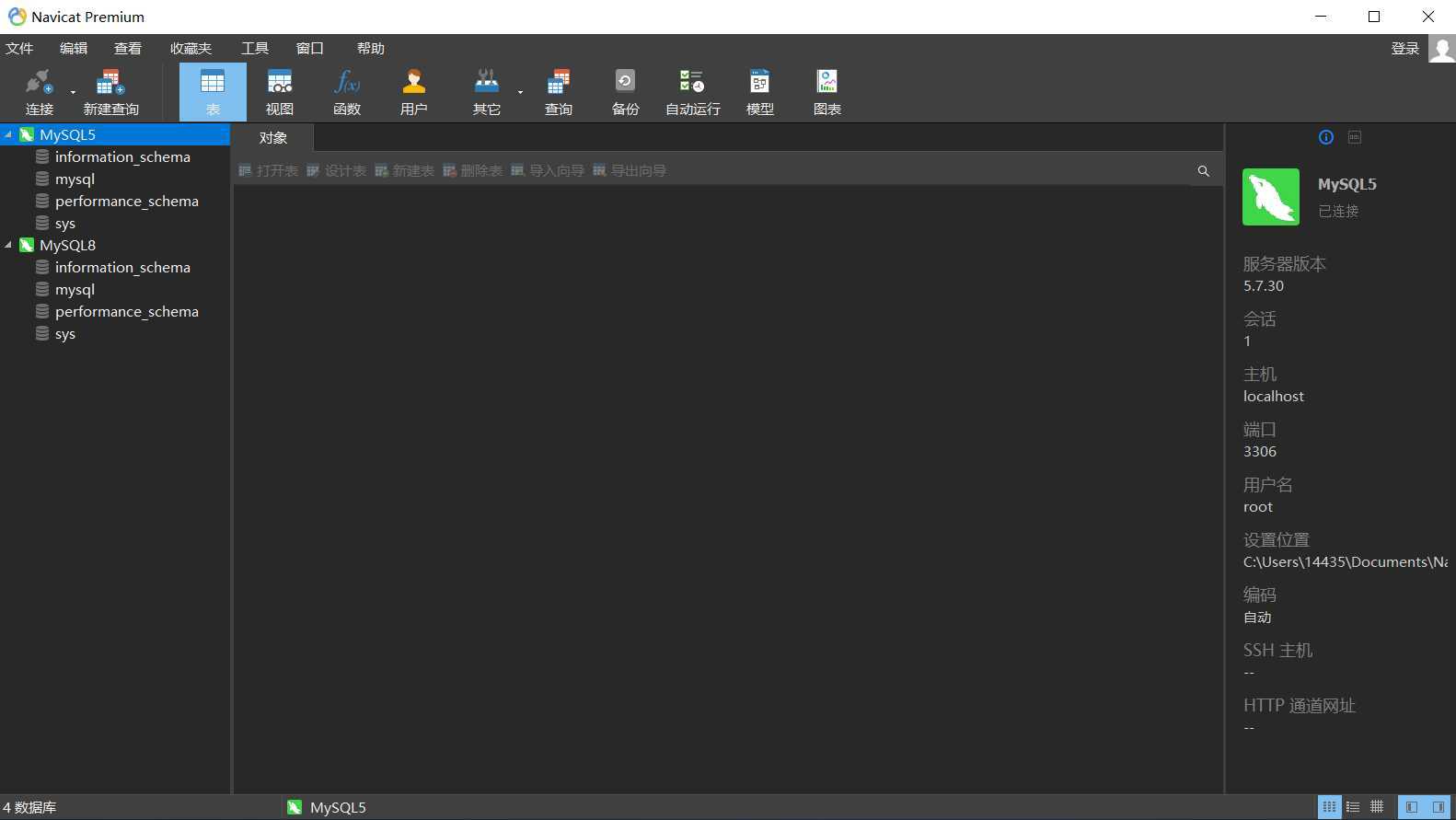The height and width of the screenshot is (820, 1456).
Task: Click Import Wizard (导入向导) button
Action: point(548,170)
